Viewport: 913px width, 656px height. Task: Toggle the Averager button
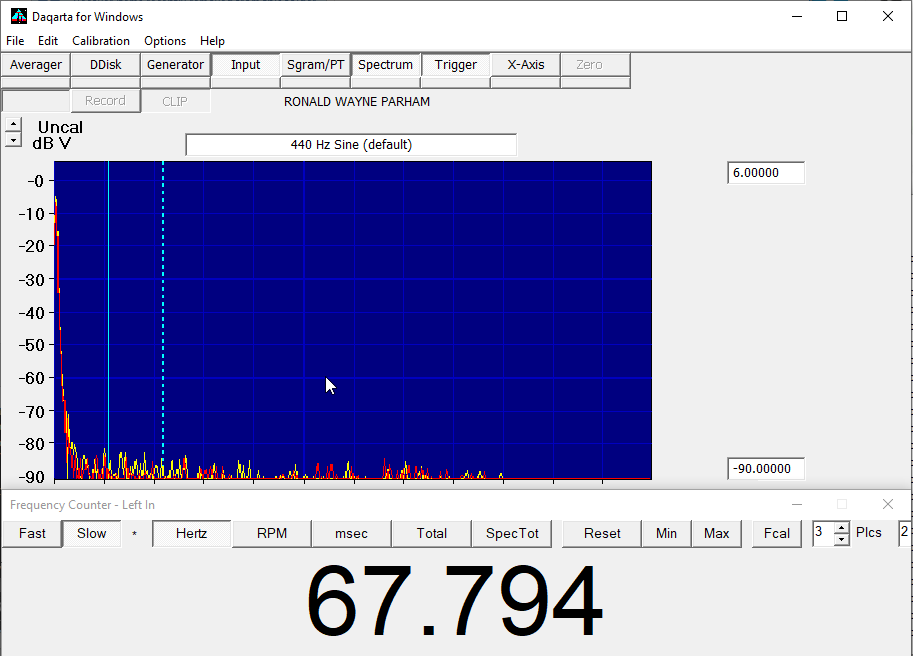point(36,65)
